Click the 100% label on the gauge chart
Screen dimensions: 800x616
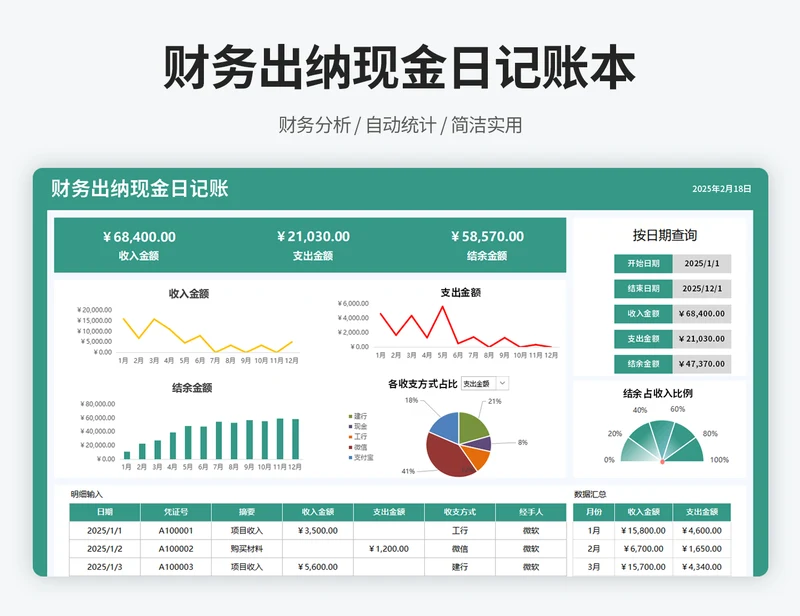pos(719,460)
